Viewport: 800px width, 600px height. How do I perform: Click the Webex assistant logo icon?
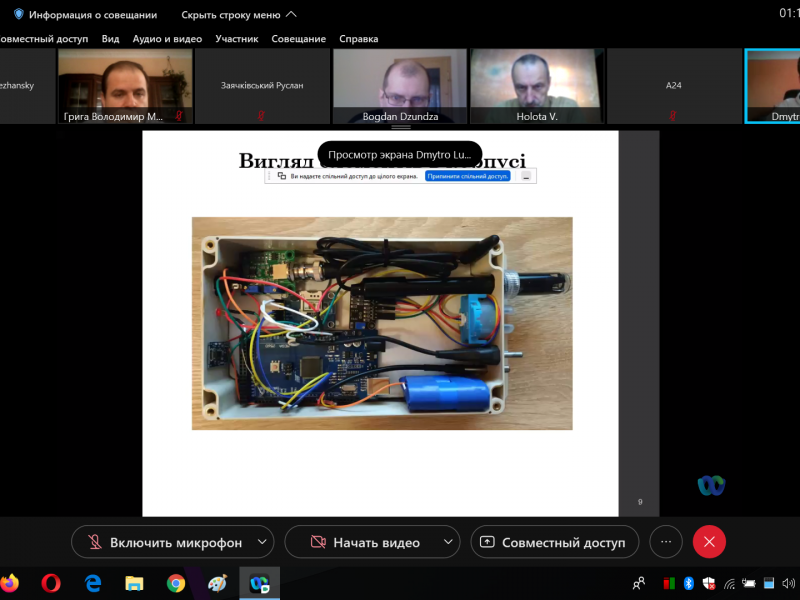(711, 485)
